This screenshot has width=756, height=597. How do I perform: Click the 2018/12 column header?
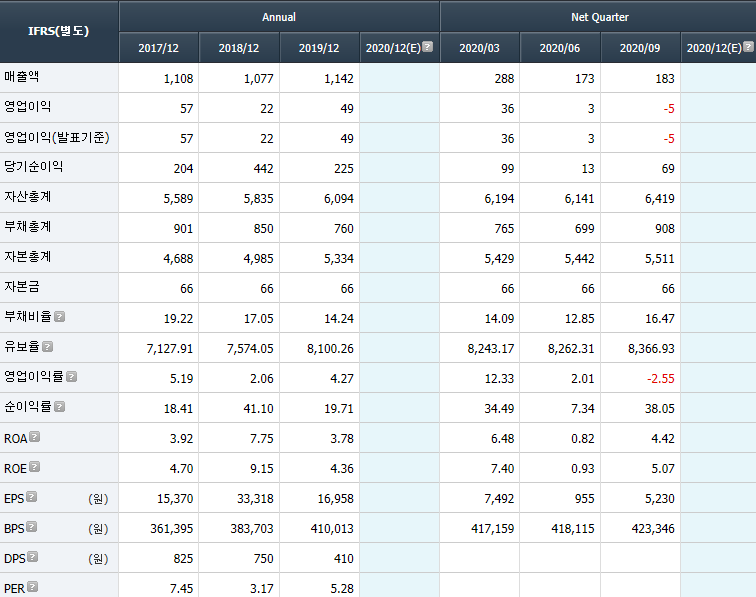tap(239, 48)
